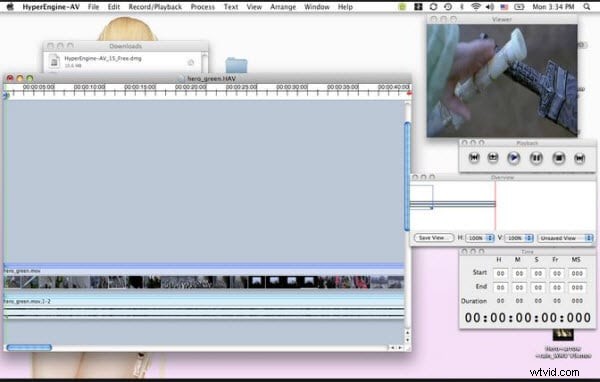Viewport: 600px width, 382px height.
Task: Click the Start frames field in Time panel
Action: click(557, 273)
